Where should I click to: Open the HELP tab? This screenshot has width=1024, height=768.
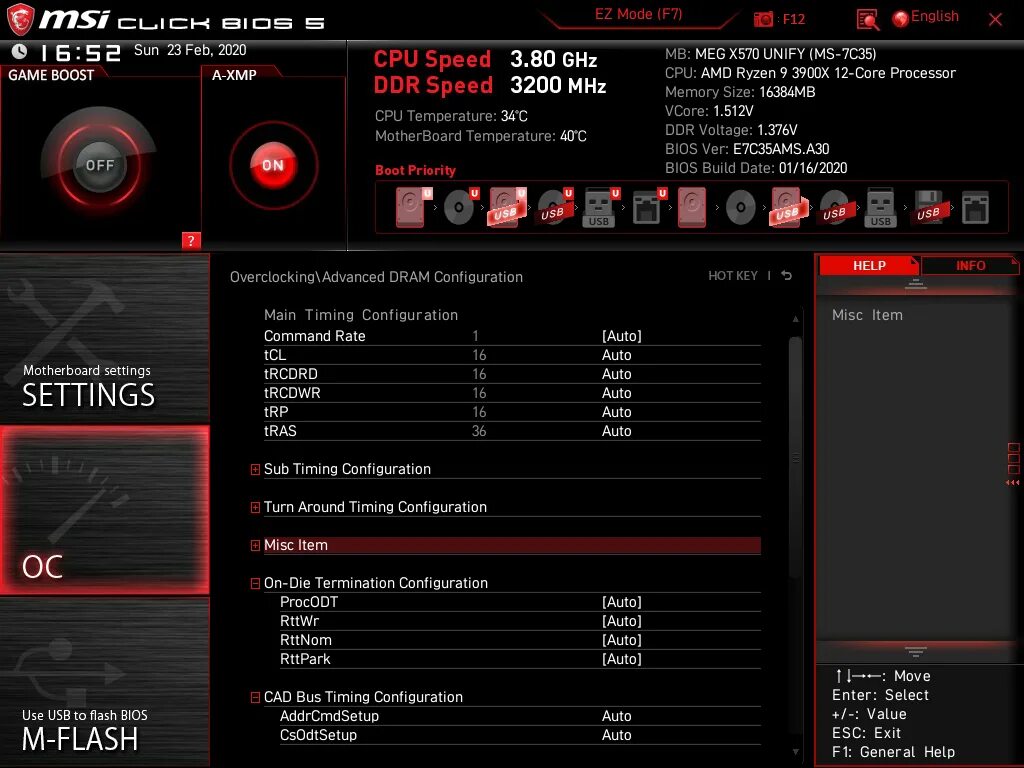(869, 265)
